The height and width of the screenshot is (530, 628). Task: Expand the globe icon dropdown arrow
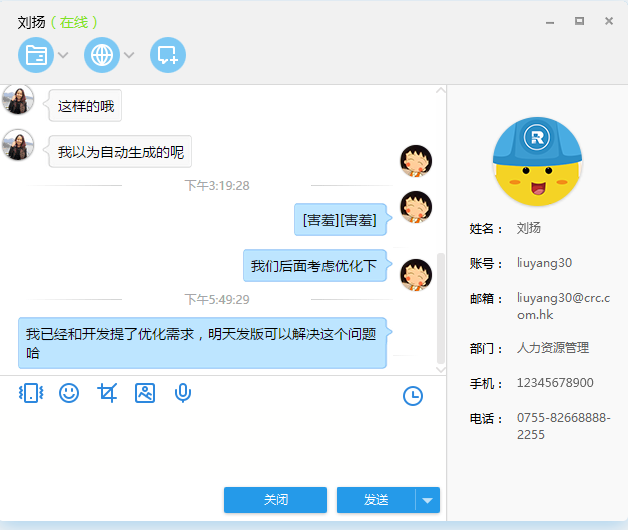pyautogui.click(x=129, y=55)
